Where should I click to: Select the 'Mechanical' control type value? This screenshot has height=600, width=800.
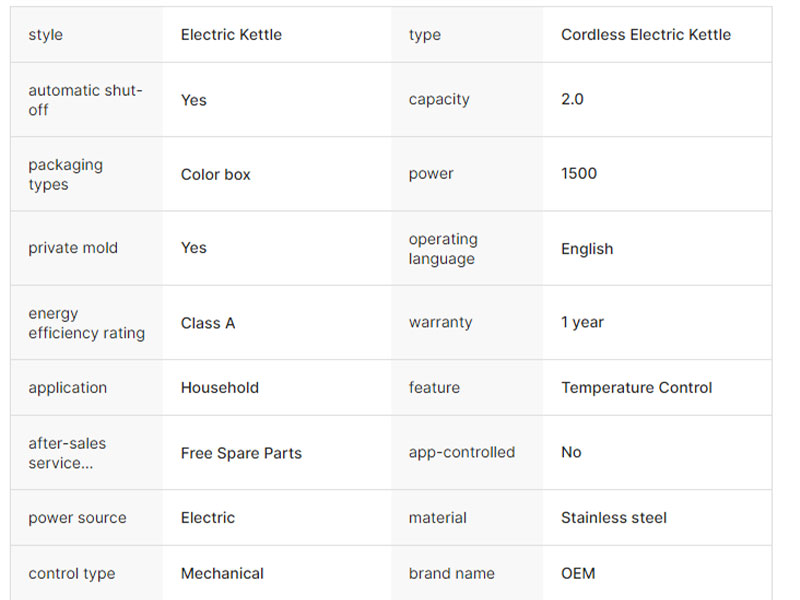pyautogui.click(x=222, y=574)
